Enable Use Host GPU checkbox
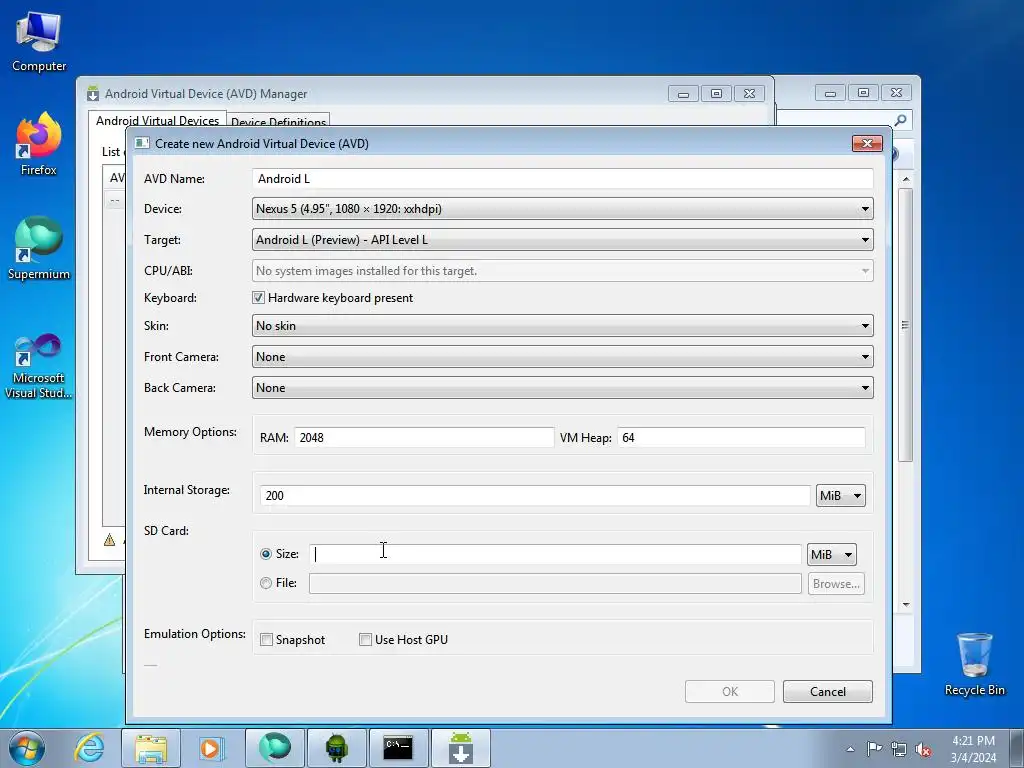 (366, 640)
